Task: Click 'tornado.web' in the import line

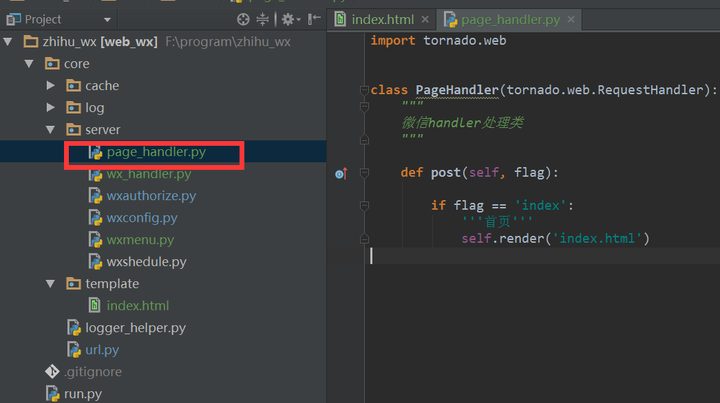Action: pyautogui.click(x=465, y=41)
